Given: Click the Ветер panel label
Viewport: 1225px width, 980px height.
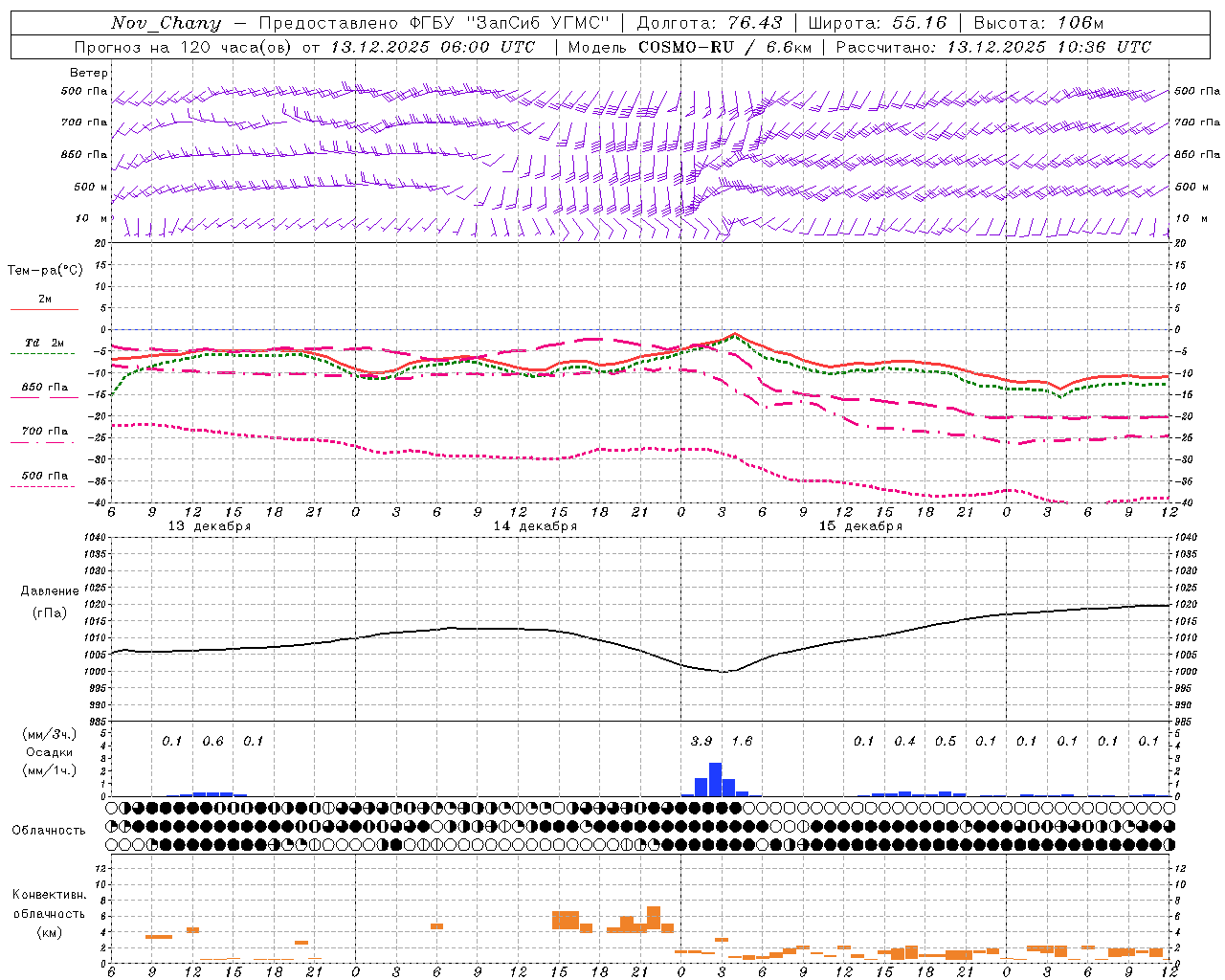Looking at the screenshot, I should pos(89,73).
